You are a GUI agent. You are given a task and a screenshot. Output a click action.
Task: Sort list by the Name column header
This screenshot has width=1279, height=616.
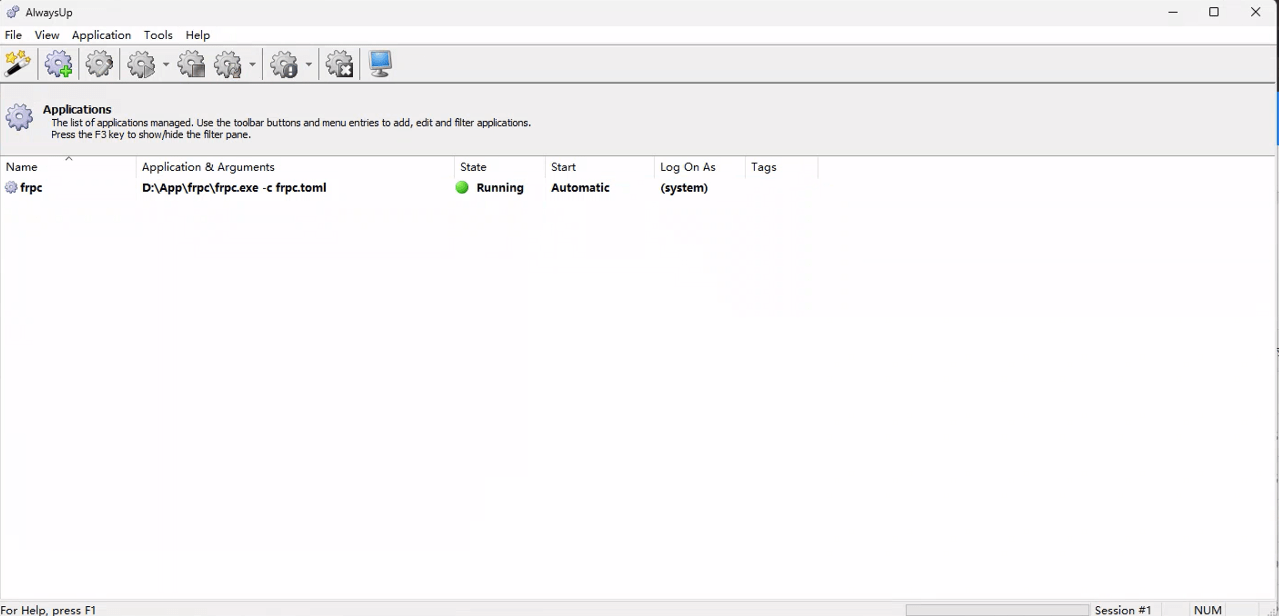[68, 167]
